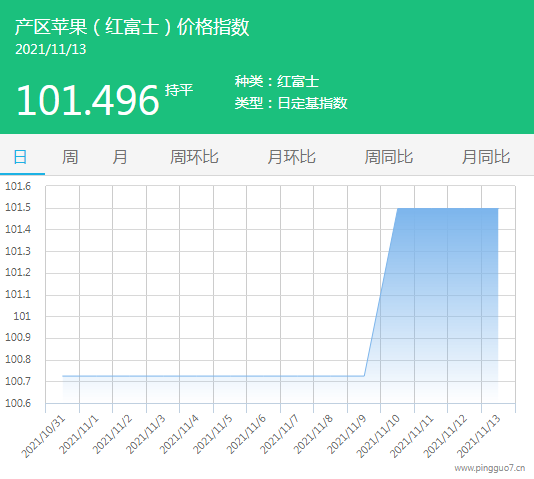Show the 周环比 week-over-week tab
The width and height of the screenshot is (534, 479).
pyautogui.click(x=194, y=157)
